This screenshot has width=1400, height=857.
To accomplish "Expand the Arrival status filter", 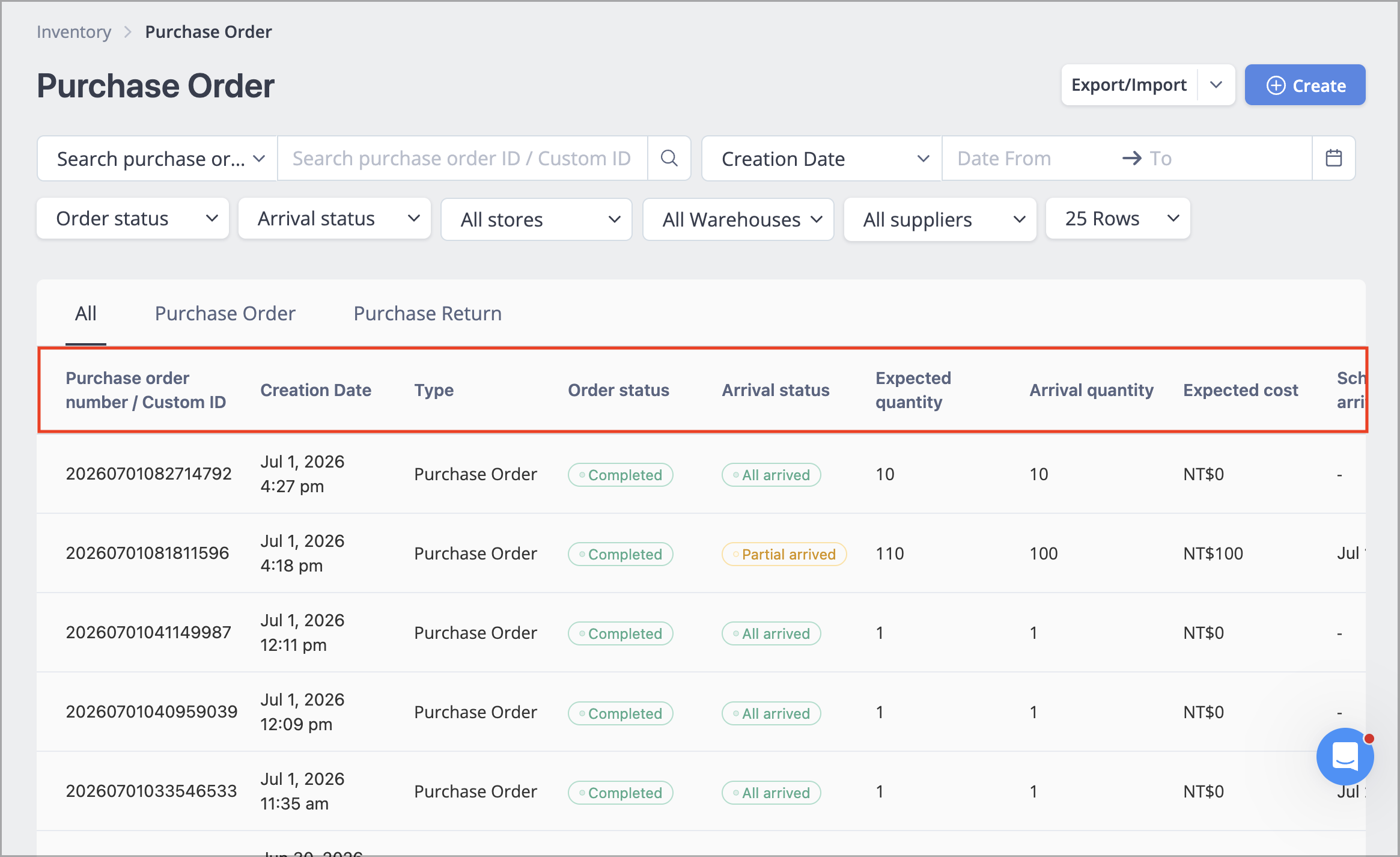I will 335,218.
